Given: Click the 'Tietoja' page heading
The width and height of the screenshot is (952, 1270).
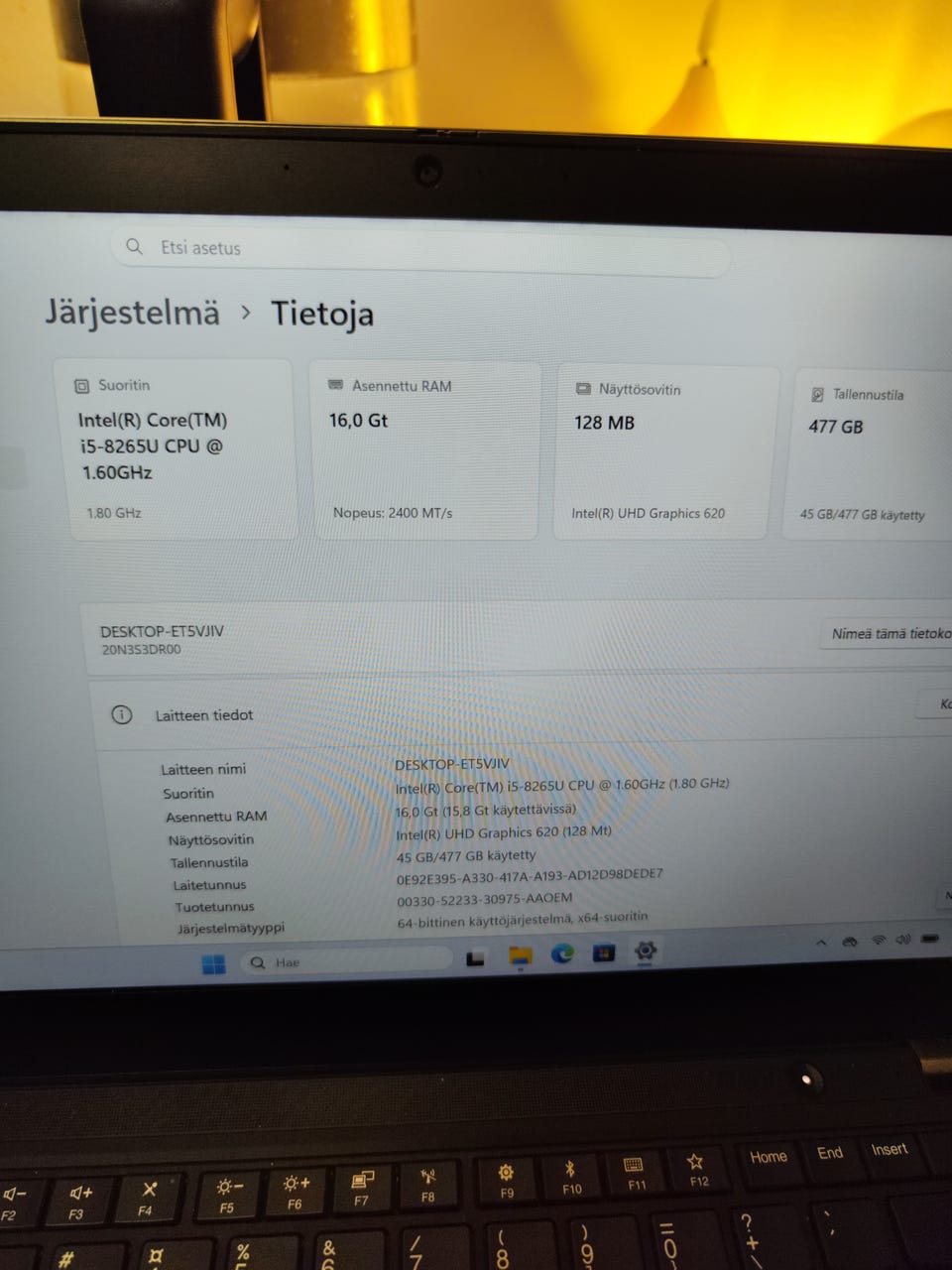Looking at the screenshot, I should tap(322, 314).
